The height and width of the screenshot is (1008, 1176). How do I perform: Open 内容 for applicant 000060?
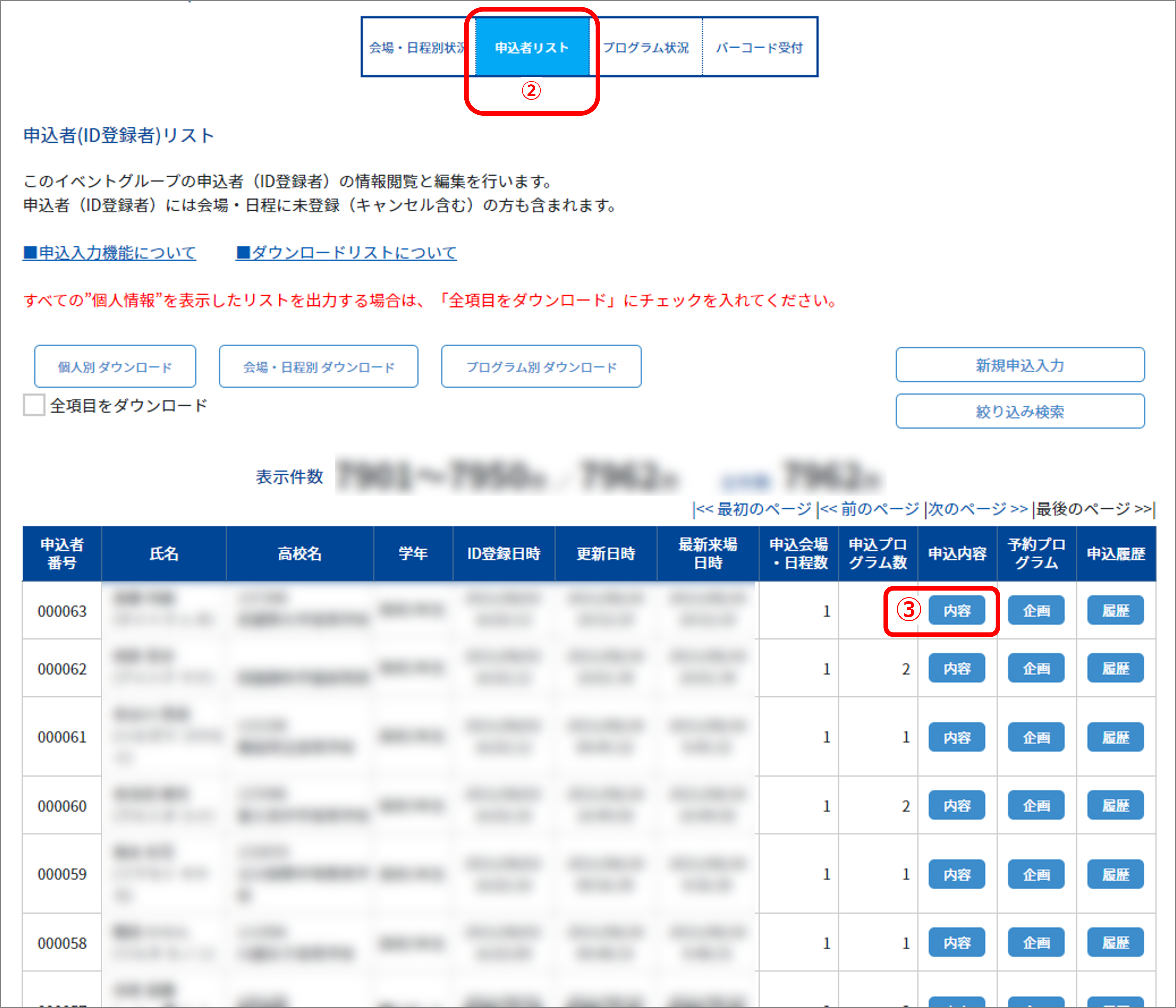[x=957, y=806]
